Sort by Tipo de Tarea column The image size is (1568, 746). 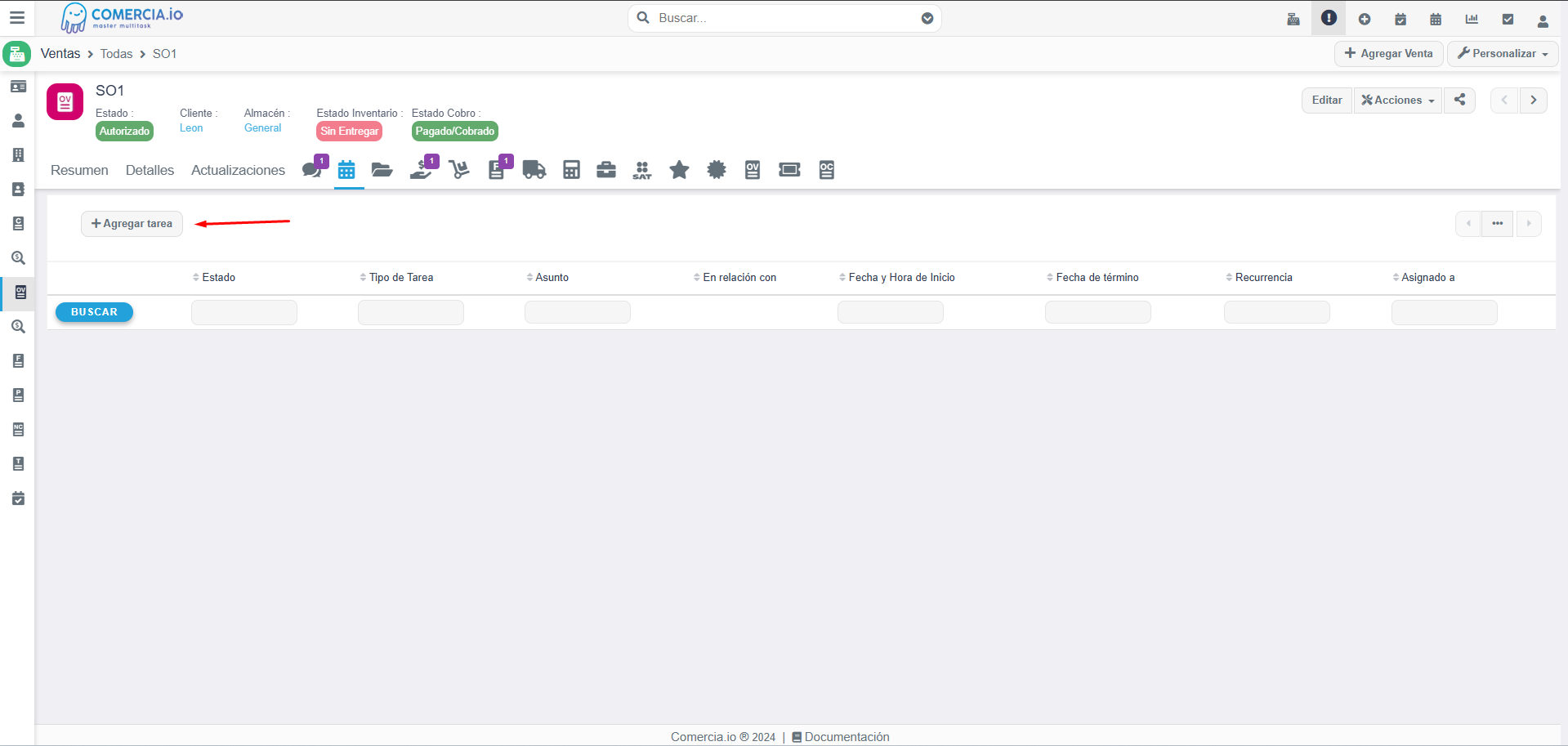click(x=396, y=278)
